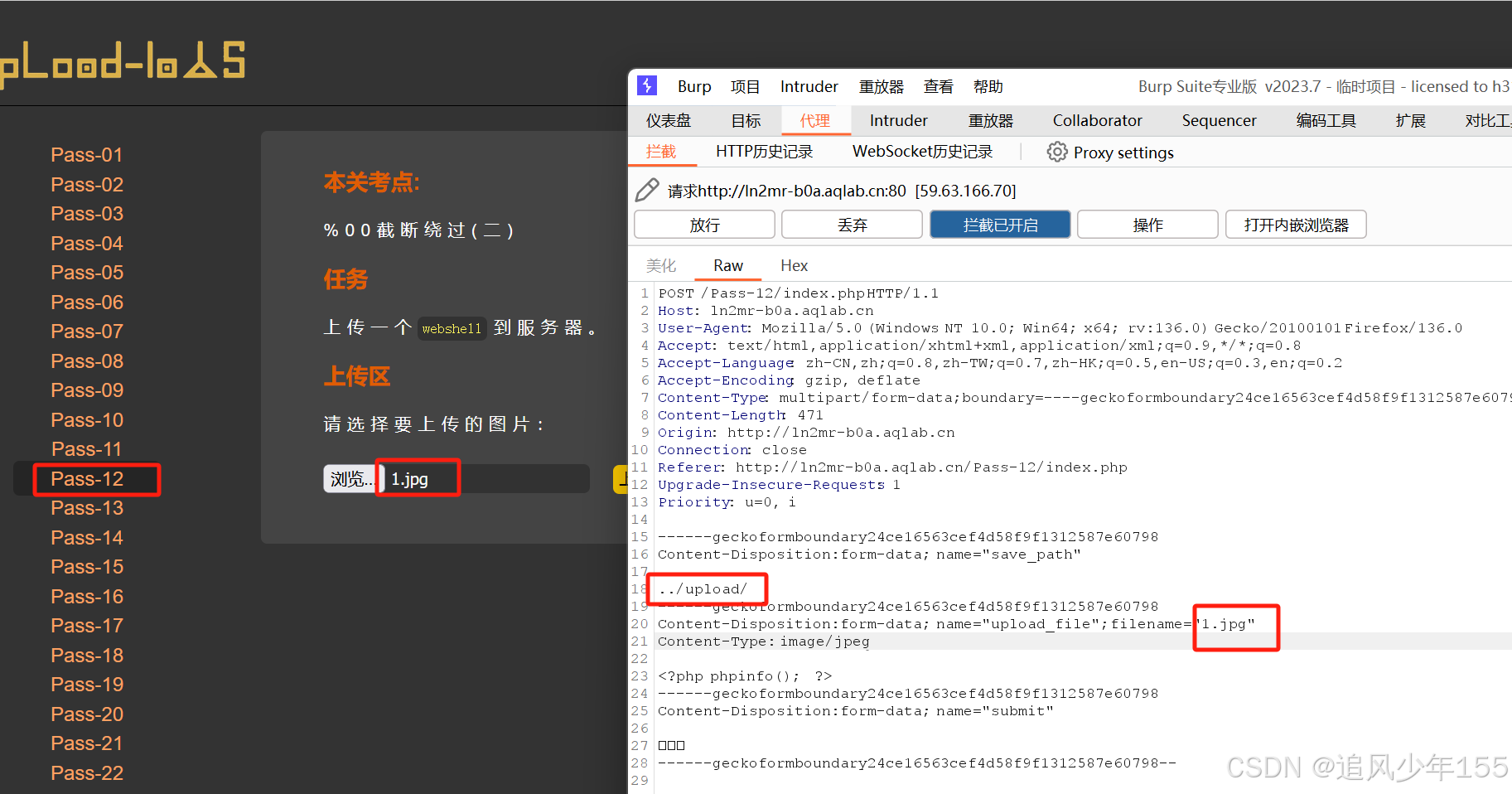Open the 帮助 menu

[x=988, y=86]
